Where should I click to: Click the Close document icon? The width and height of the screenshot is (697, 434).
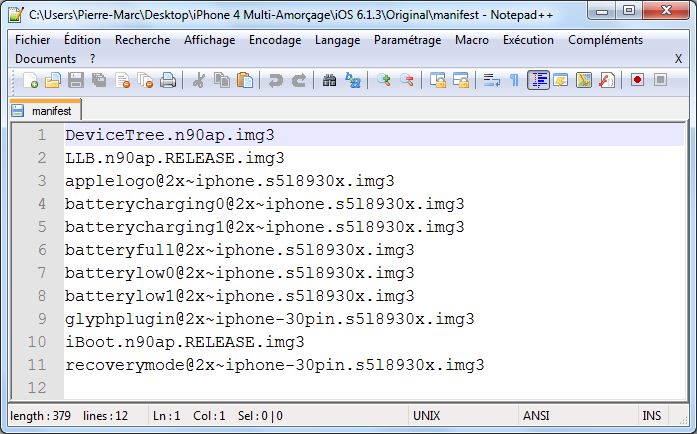[122, 80]
